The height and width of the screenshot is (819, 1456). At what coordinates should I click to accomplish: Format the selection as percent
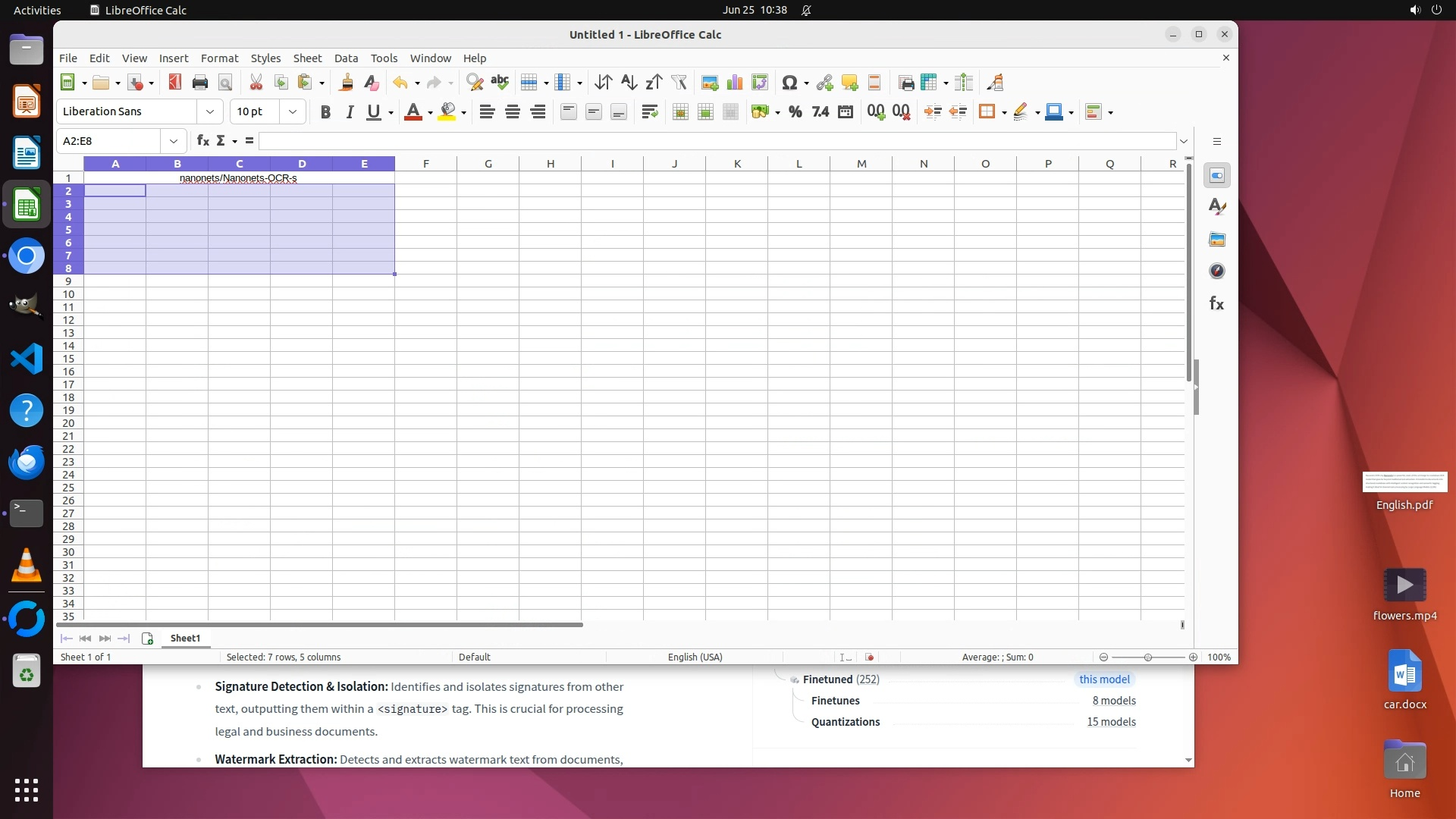pyautogui.click(x=795, y=112)
